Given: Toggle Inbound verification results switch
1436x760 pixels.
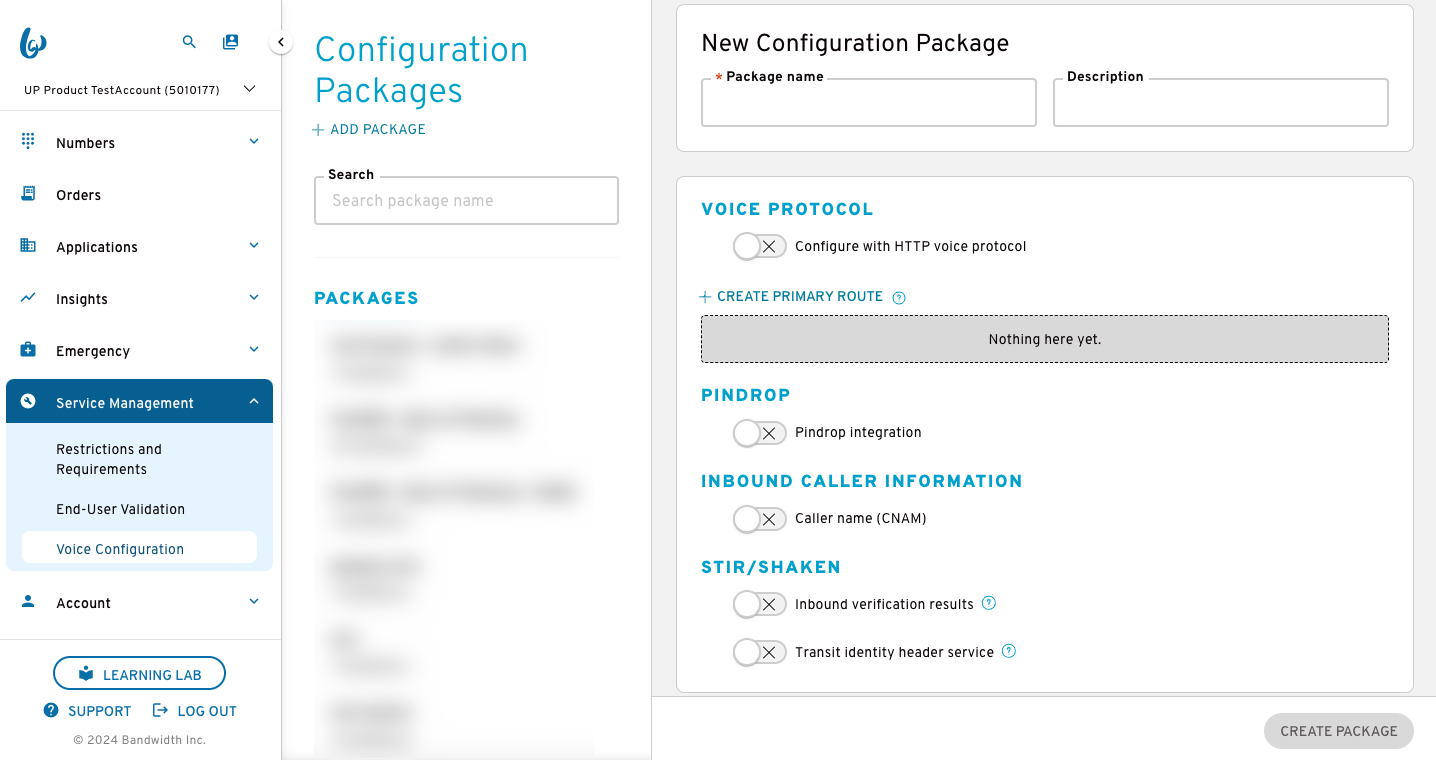Looking at the screenshot, I should pyautogui.click(x=760, y=604).
